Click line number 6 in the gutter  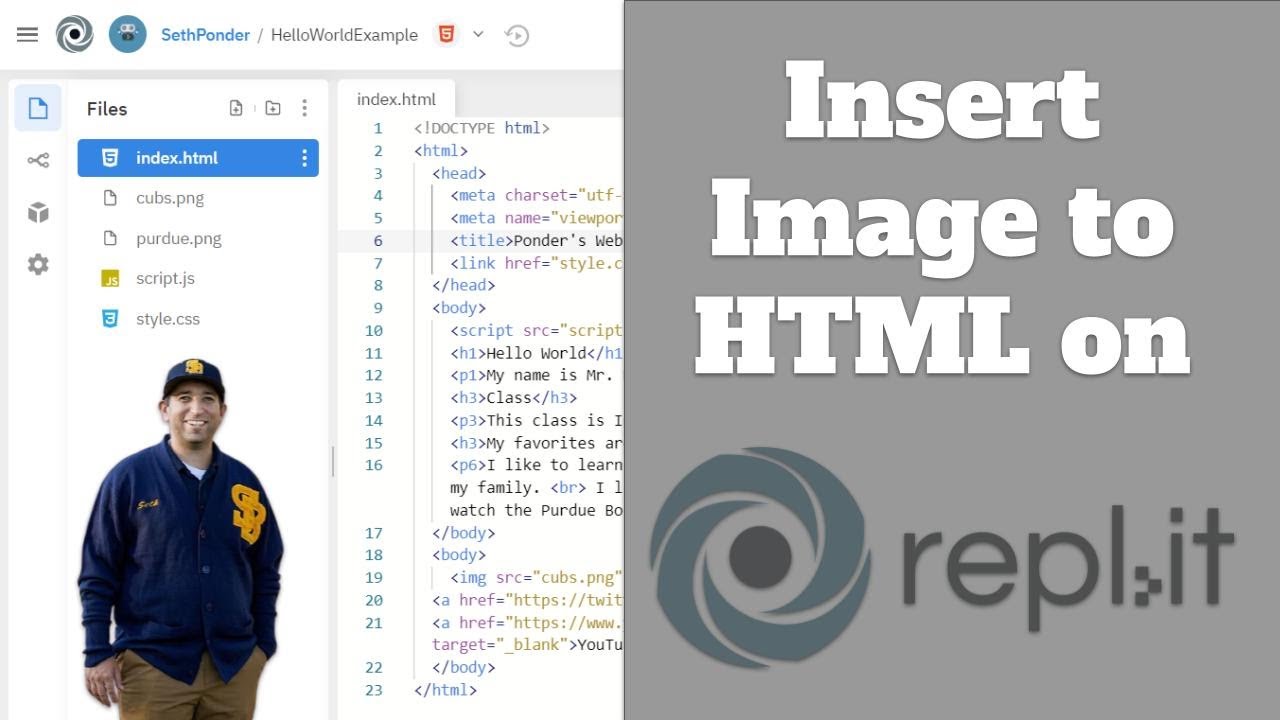(x=378, y=241)
